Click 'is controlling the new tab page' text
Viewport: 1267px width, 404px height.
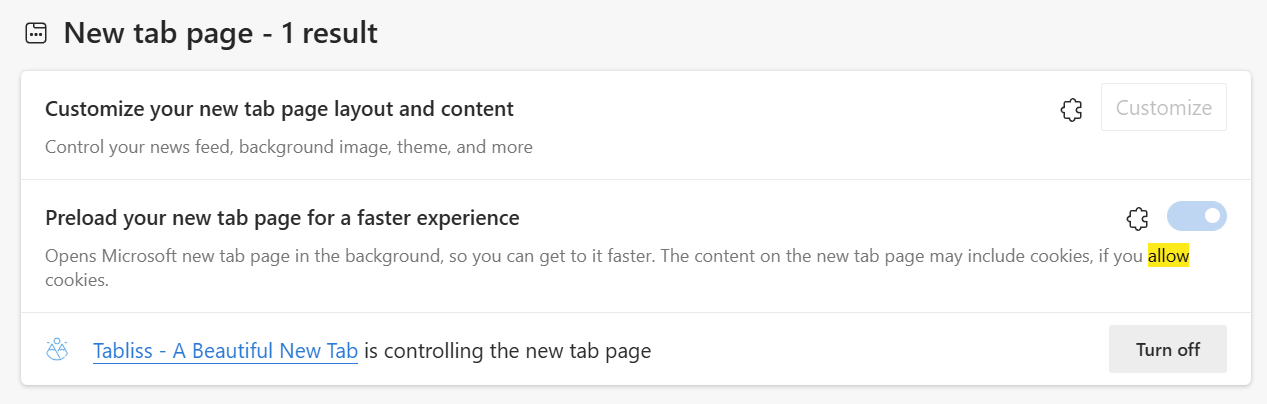[507, 351]
